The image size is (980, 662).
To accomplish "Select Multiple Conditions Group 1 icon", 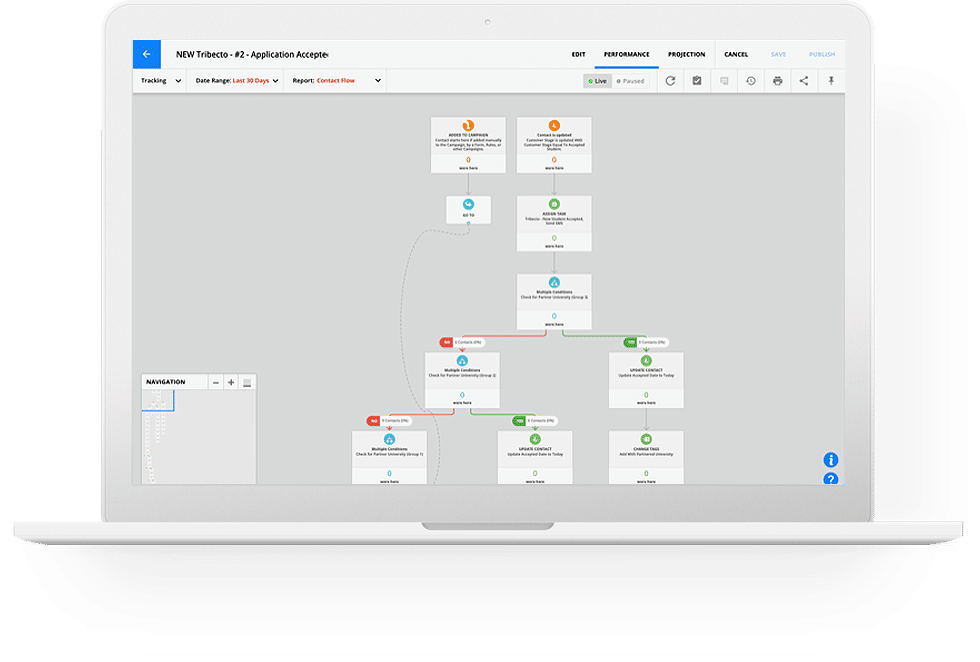I will [389, 439].
